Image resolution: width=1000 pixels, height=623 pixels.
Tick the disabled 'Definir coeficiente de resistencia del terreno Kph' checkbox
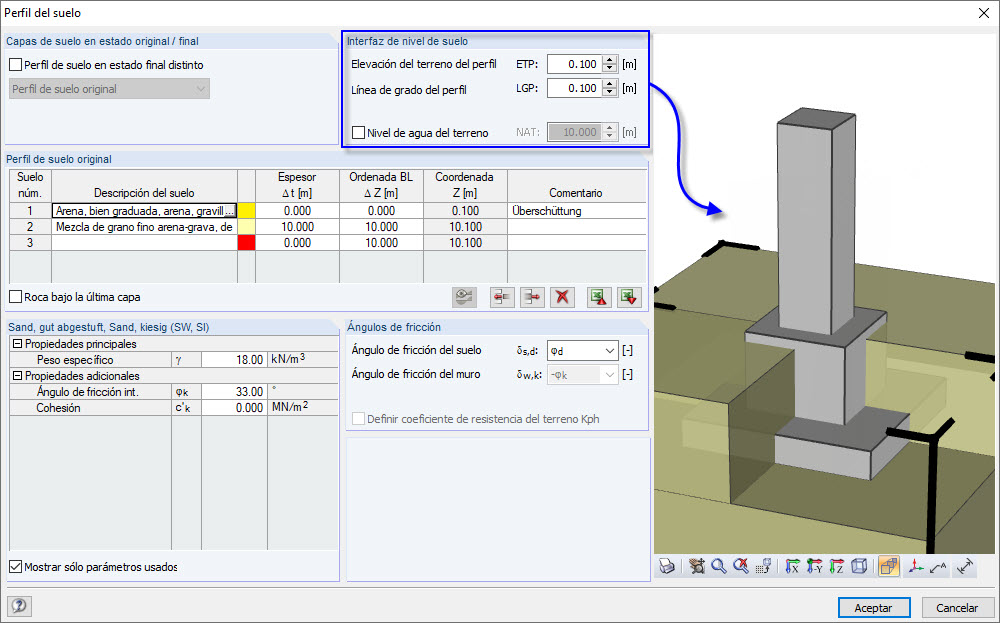tap(358, 419)
